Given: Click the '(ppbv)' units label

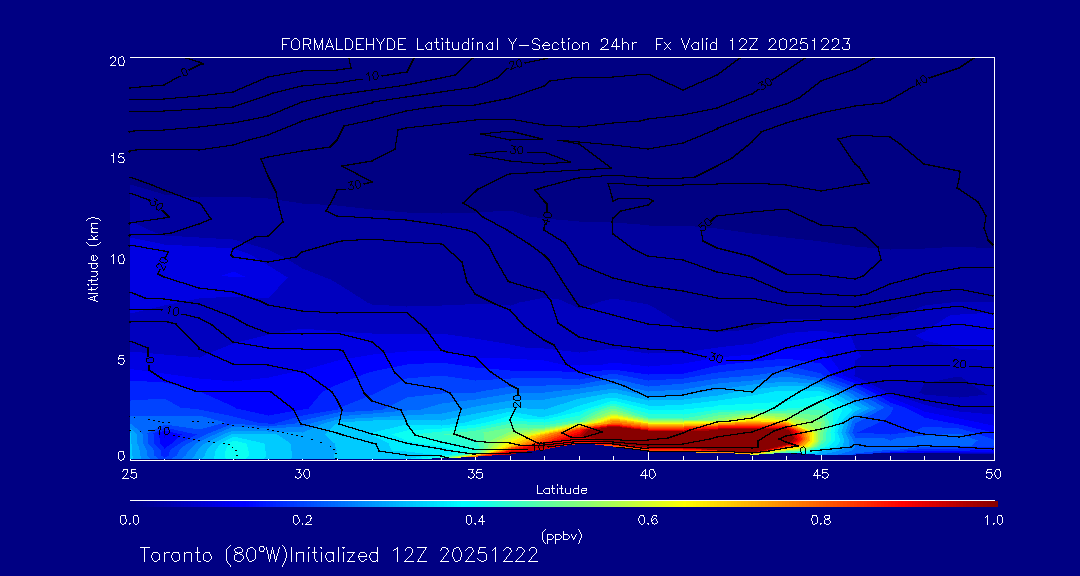Looking at the screenshot, I should pos(562,535).
